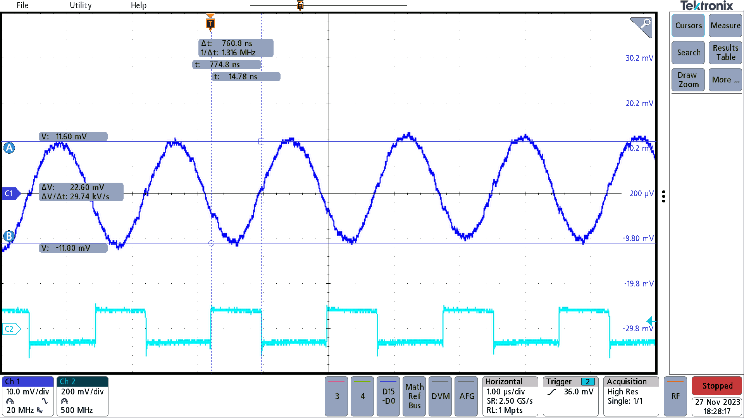Viewport: 744px width, 418px height.
Task: Click the Measure button
Action: coord(725,24)
